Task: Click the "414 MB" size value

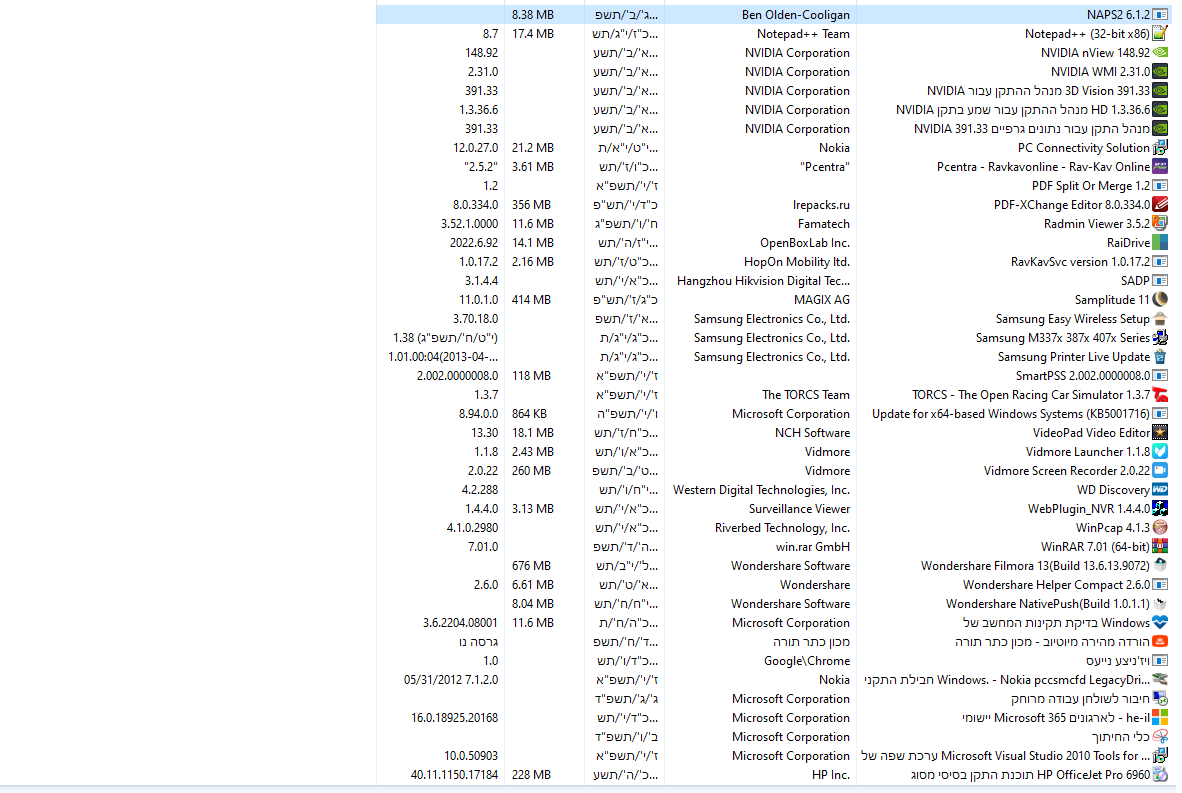Action: click(531, 300)
